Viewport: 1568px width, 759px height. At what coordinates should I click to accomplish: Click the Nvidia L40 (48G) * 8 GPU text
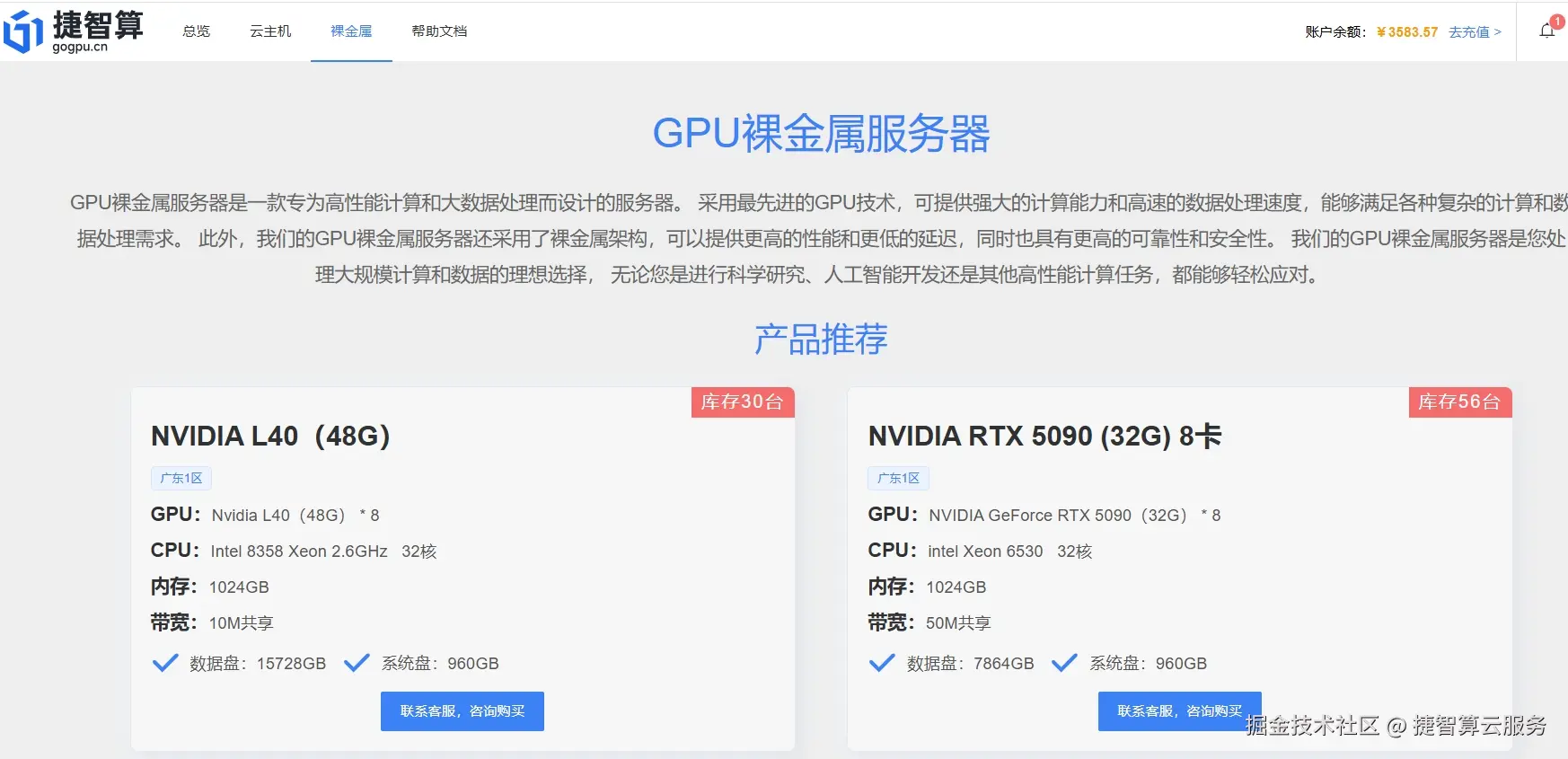pyautogui.click(x=295, y=516)
